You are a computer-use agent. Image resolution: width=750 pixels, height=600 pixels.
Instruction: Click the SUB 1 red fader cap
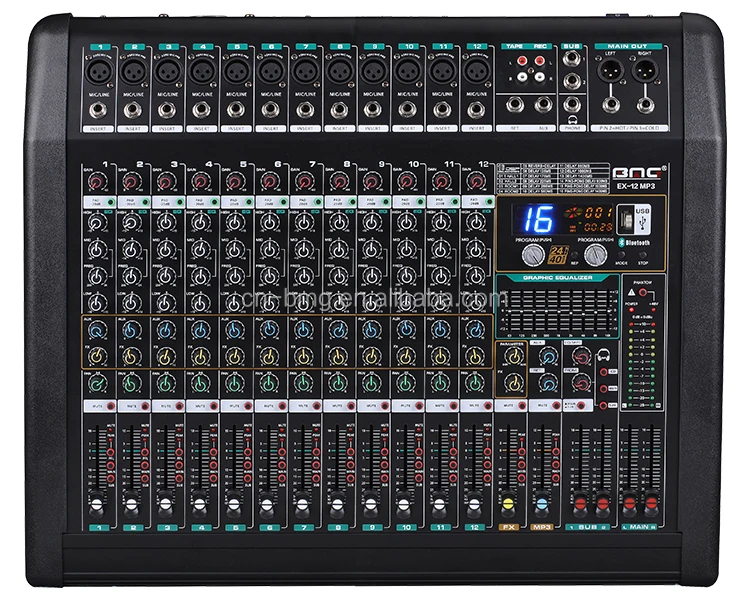580,503
